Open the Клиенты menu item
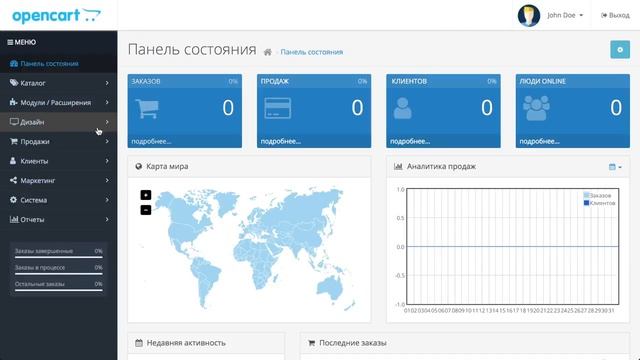Screen dimensions: 640x360 click(x=58, y=161)
